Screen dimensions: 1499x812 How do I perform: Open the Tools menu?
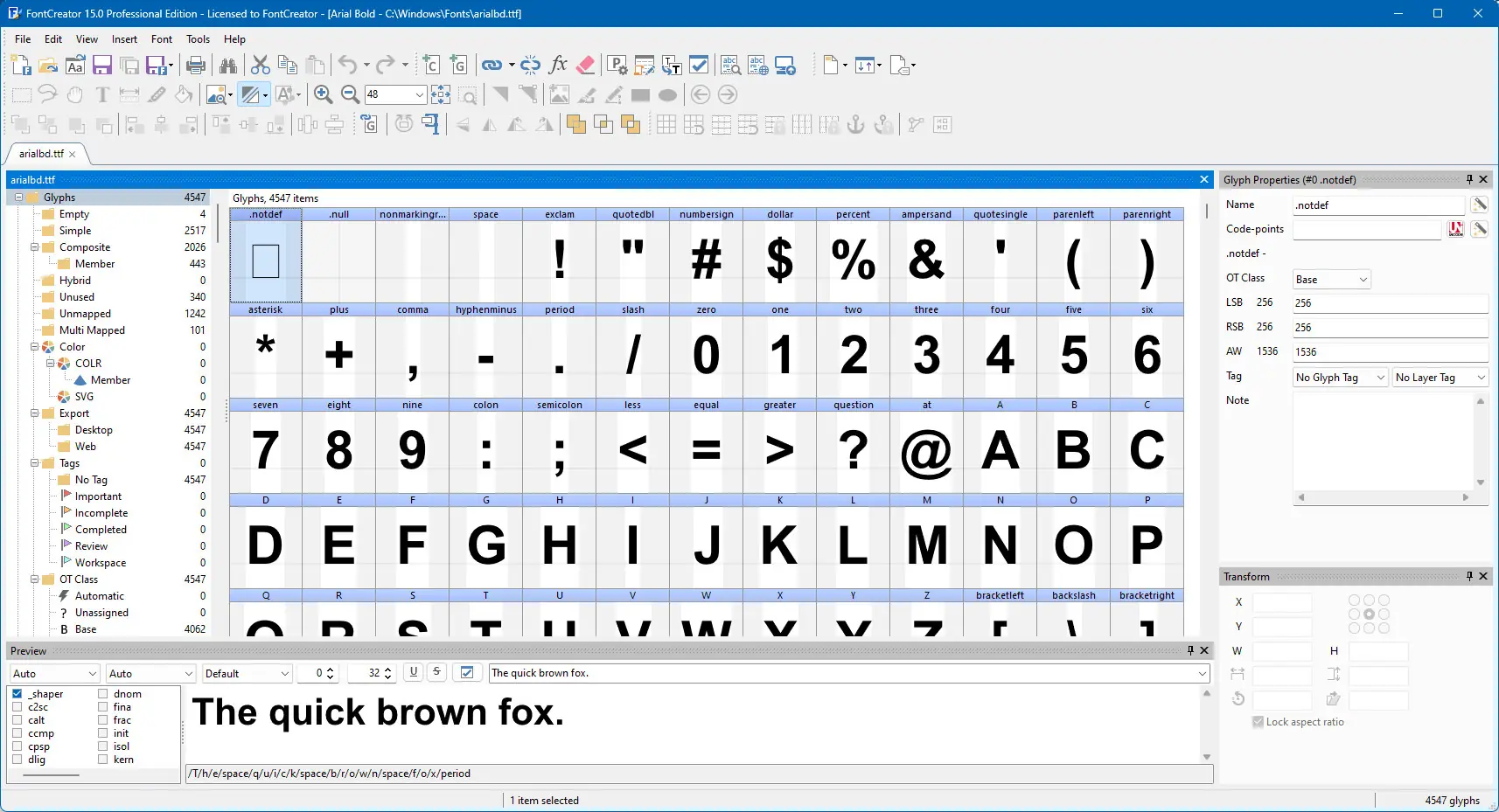[198, 39]
